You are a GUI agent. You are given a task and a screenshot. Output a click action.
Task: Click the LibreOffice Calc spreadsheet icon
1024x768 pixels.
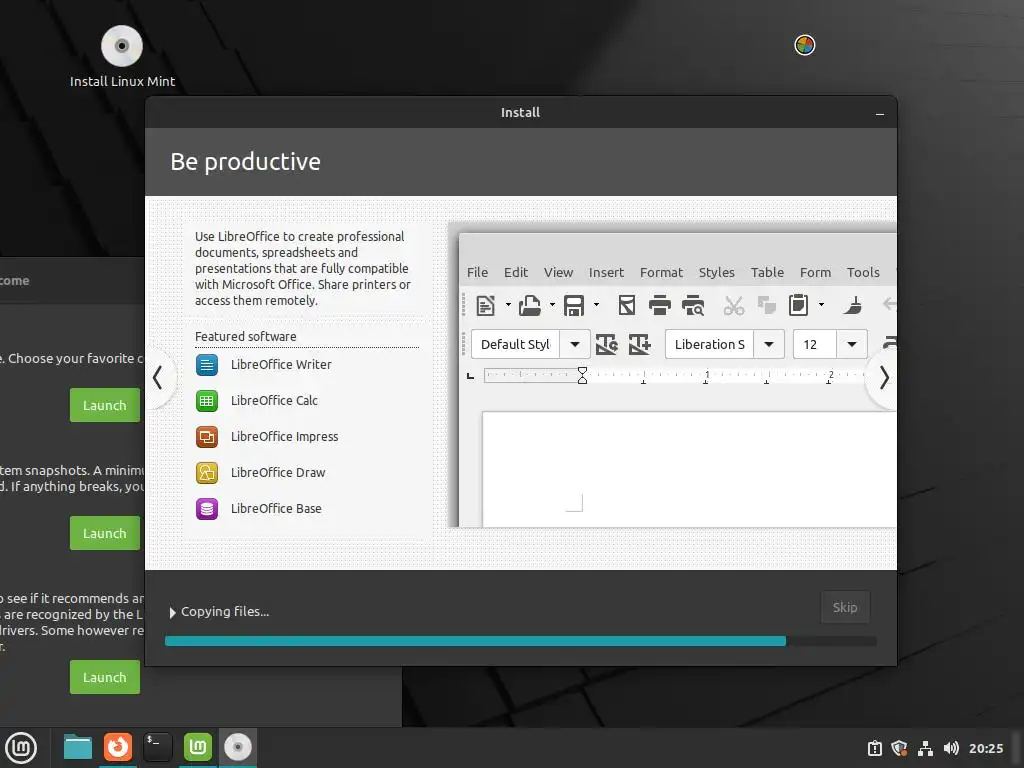coord(207,400)
